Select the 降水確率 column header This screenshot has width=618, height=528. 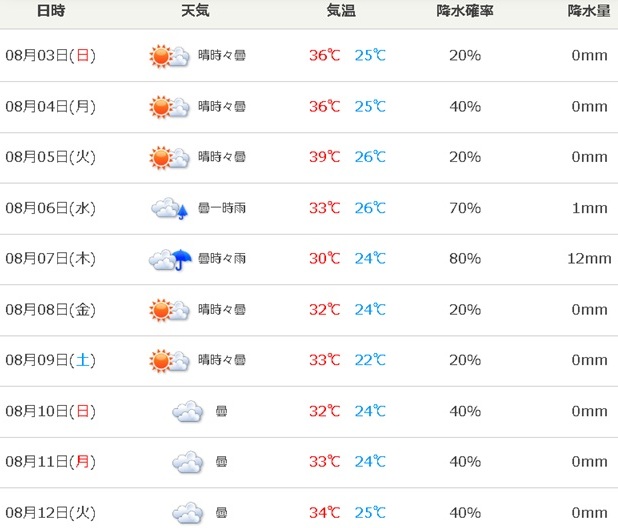(465, 11)
